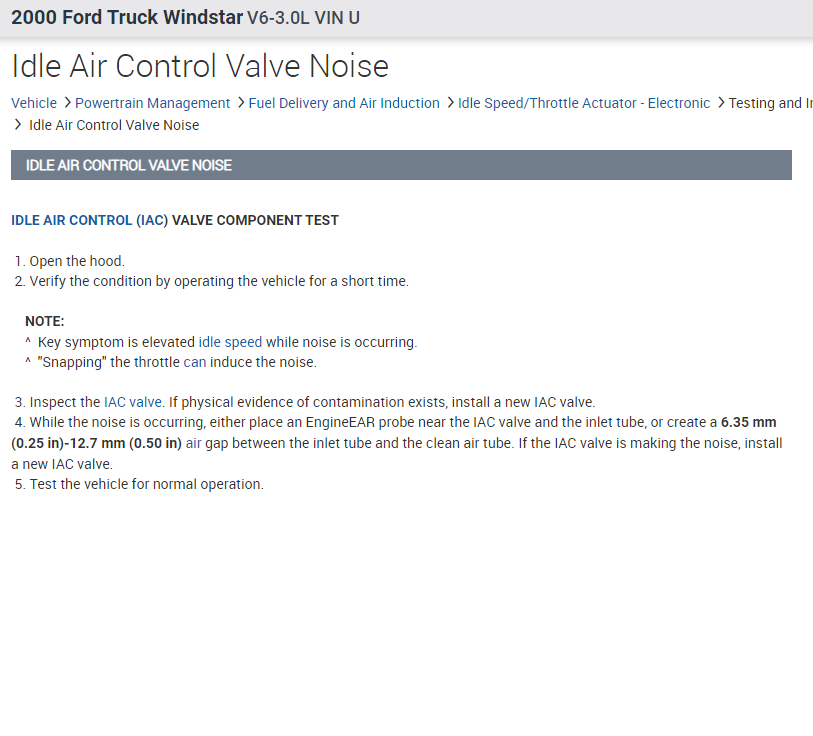The width and height of the screenshot is (813, 736).
Task: Click the chevron right after Powertrain Management
Action: [240, 103]
